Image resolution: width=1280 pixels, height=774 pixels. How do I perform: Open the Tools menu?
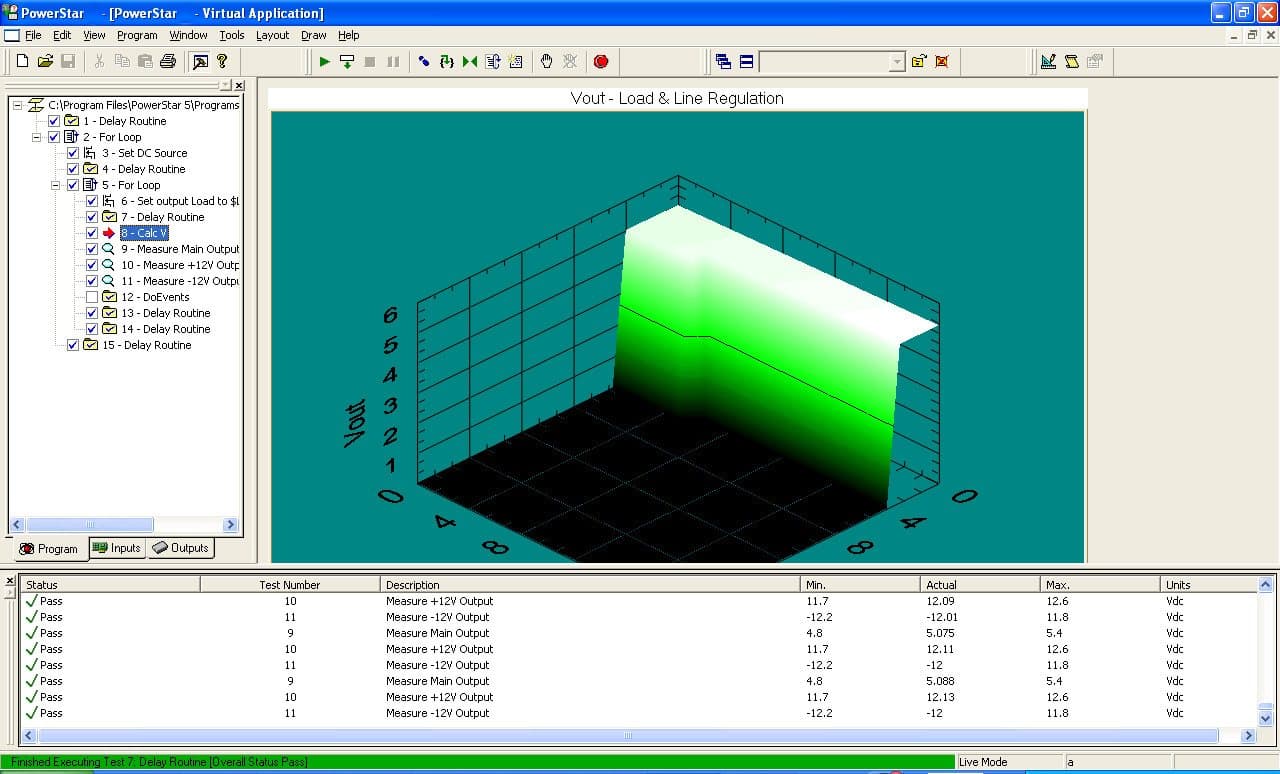click(232, 35)
